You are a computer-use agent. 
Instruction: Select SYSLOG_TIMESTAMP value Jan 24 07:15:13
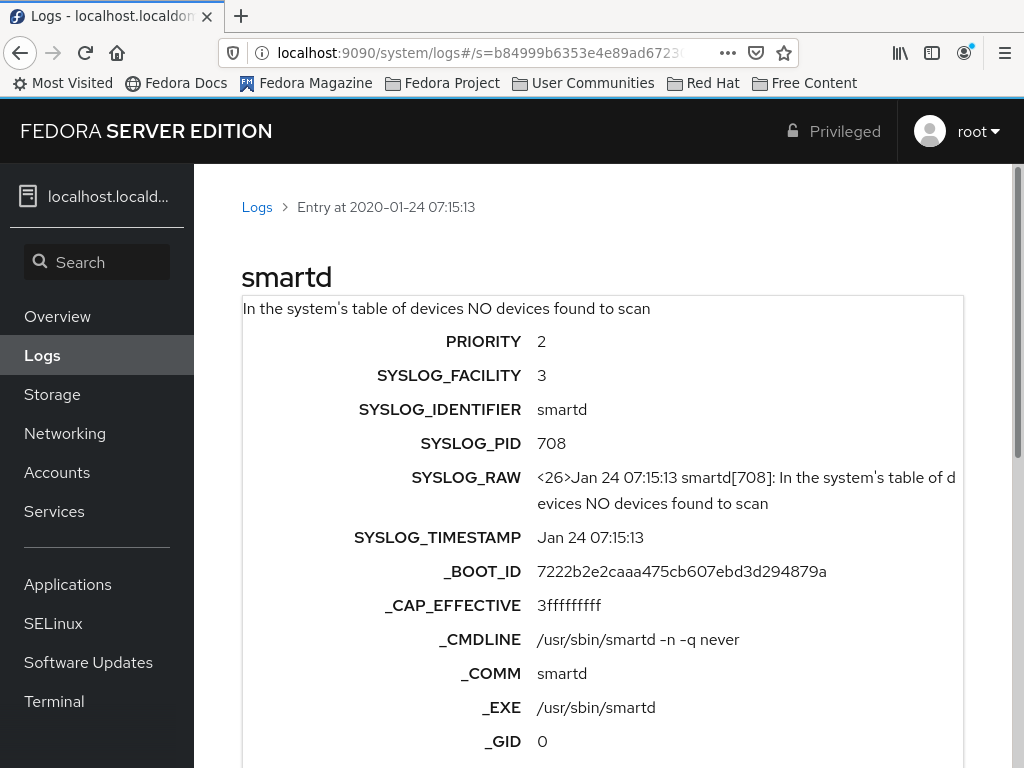tap(590, 537)
